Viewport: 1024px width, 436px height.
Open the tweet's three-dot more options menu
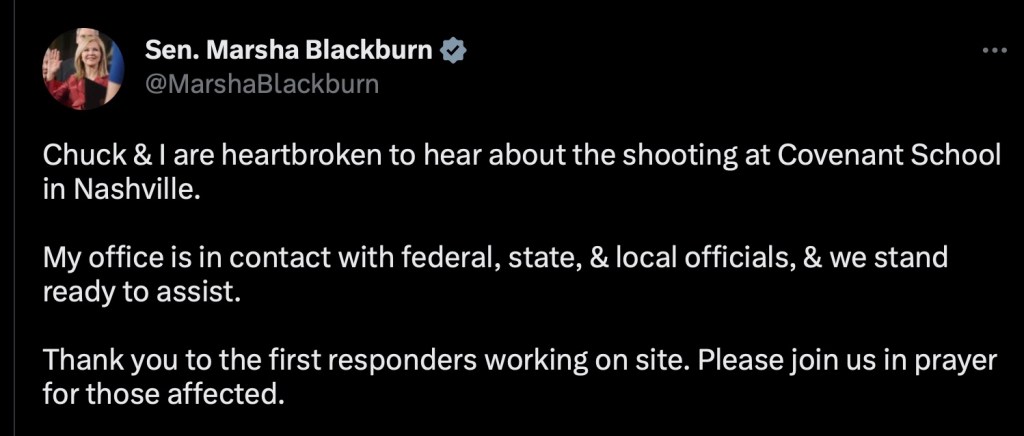[994, 51]
